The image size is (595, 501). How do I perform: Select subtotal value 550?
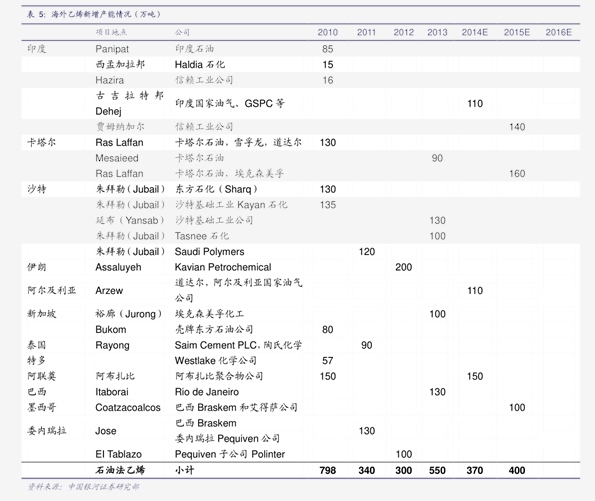[437, 471]
